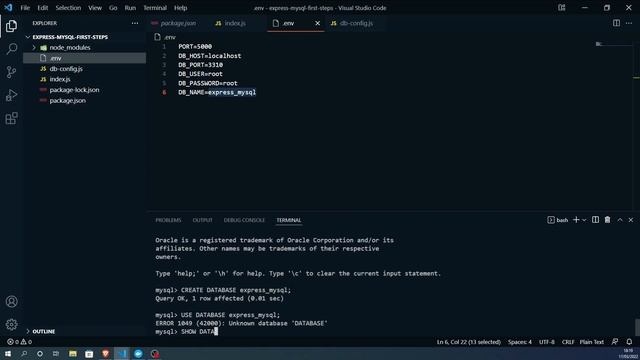Click the terminal vertical scrollbar
This screenshot has height=360, width=640.
tap(637, 327)
